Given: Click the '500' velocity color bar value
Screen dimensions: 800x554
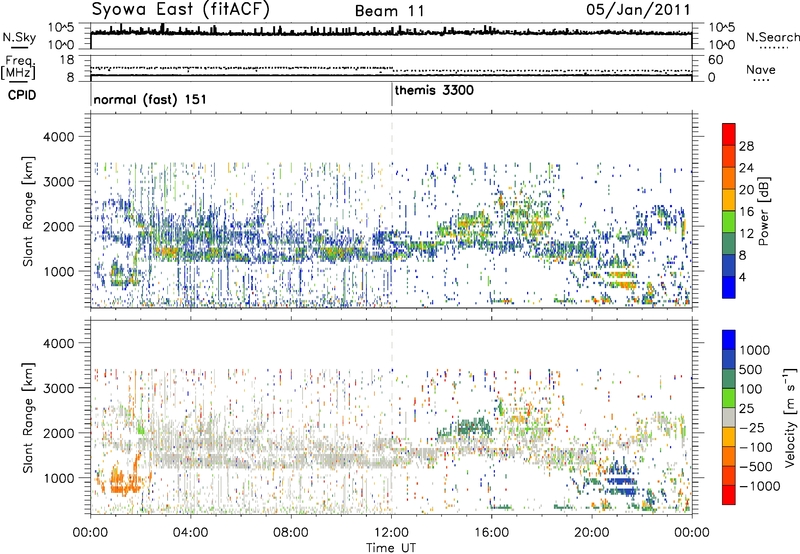Looking at the screenshot, I should [750, 370].
